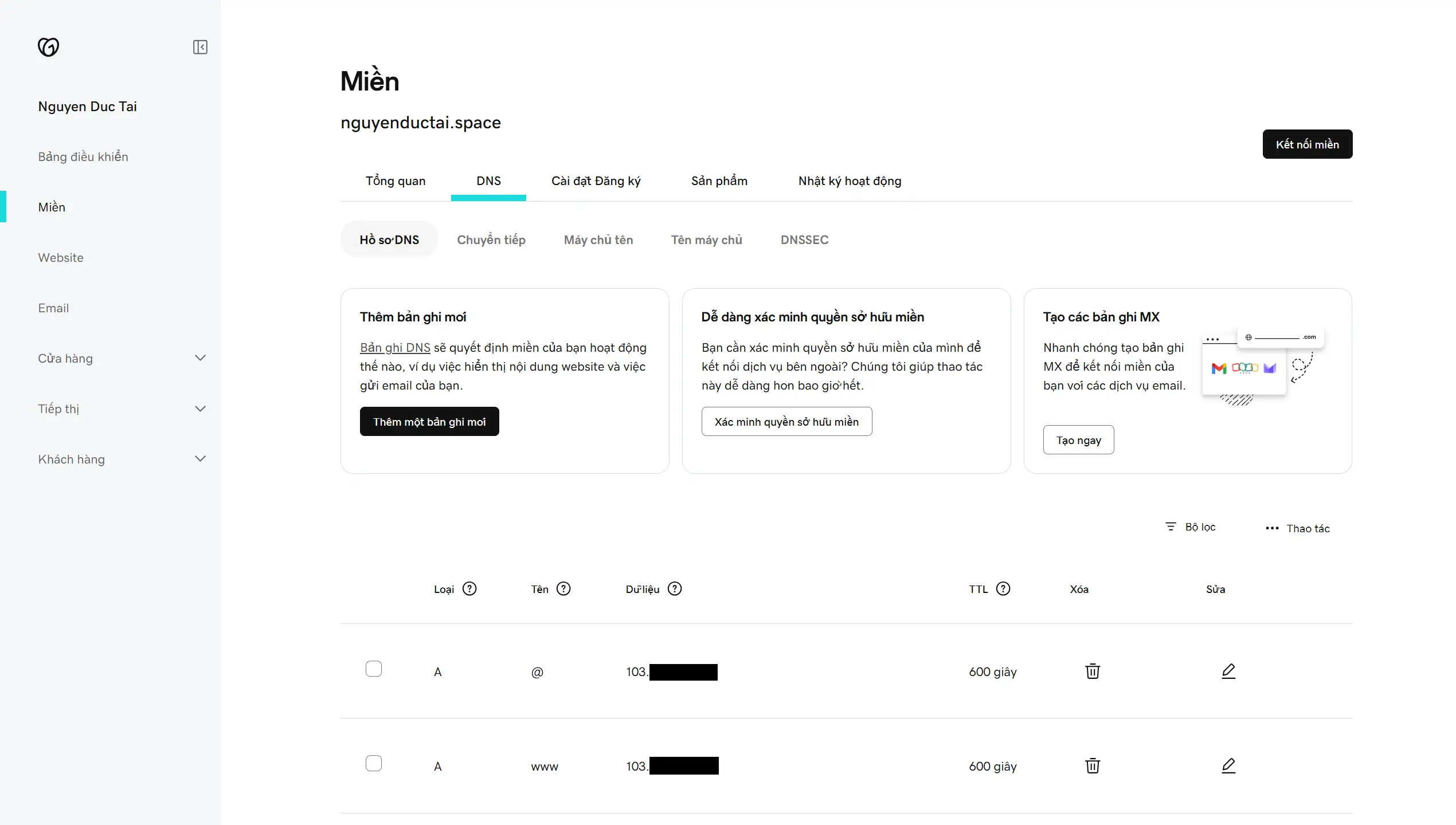Follow the Bản ghi DNS link
This screenshot has width=1456, height=825.
[395, 348]
